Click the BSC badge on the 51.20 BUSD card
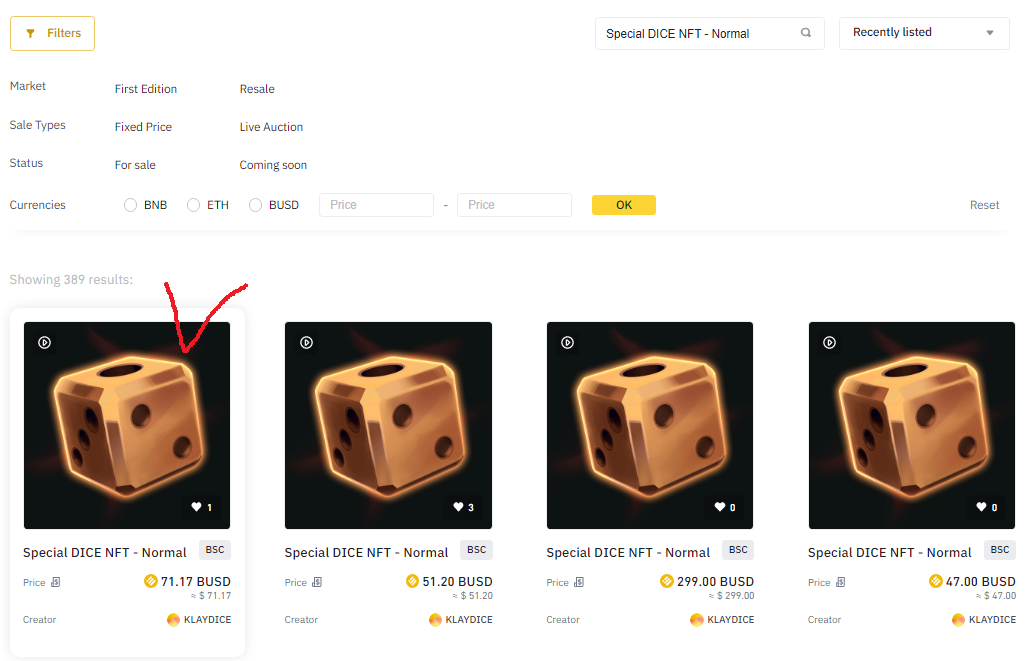 (x=476, y=550)
